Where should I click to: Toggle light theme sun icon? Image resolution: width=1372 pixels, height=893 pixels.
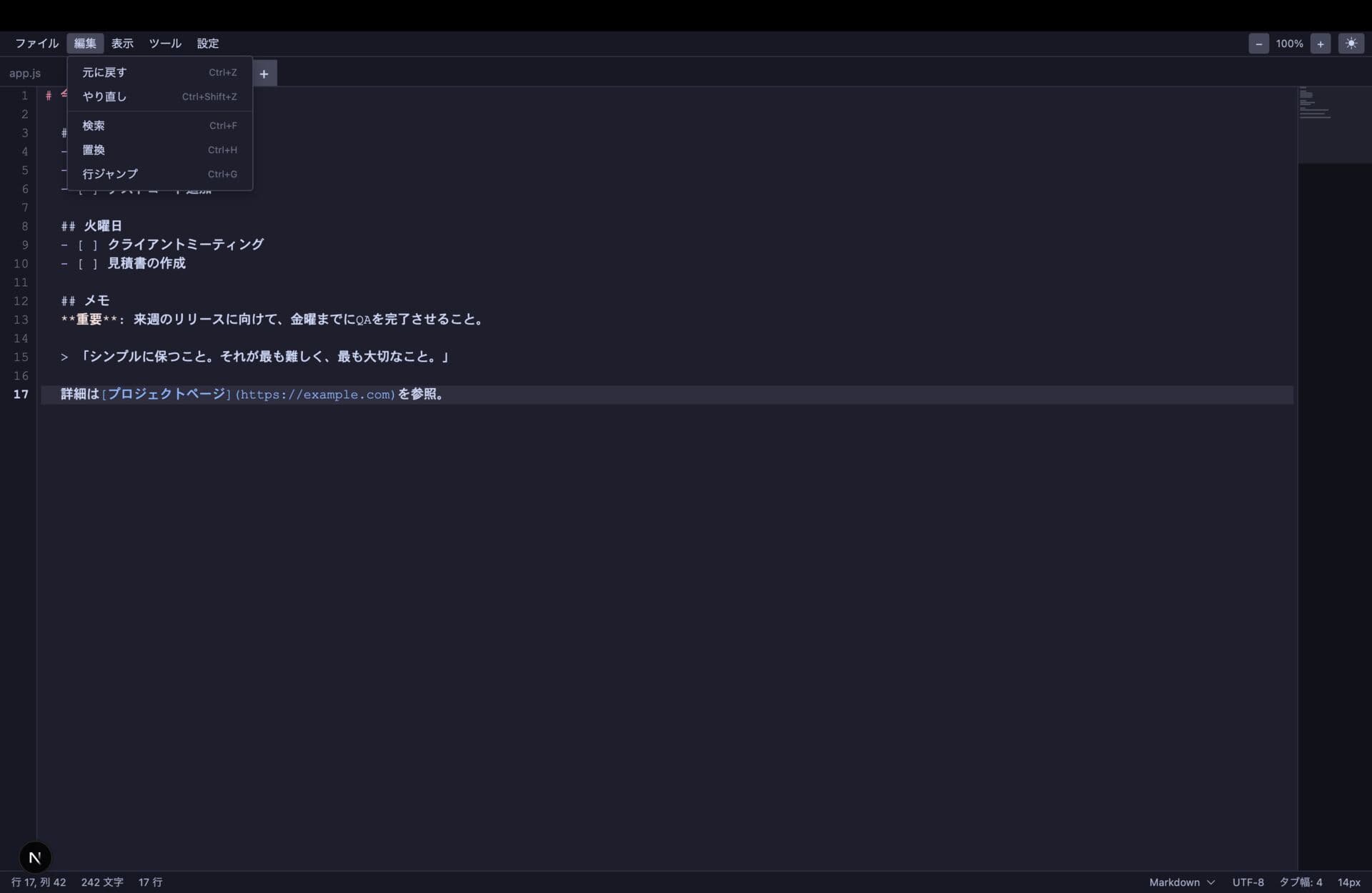click(1351, 44)
